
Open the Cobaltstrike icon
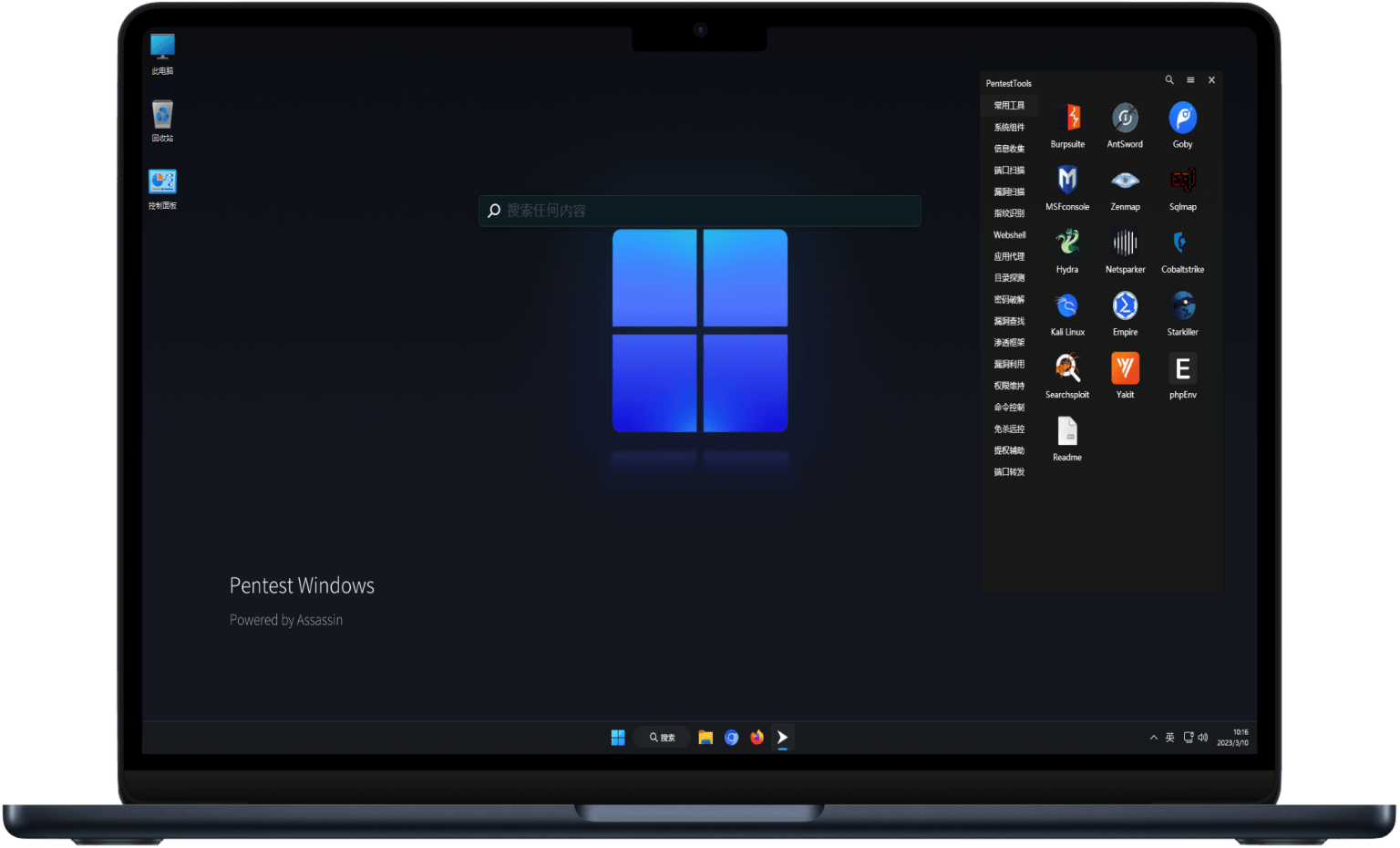click(1182, 243)
